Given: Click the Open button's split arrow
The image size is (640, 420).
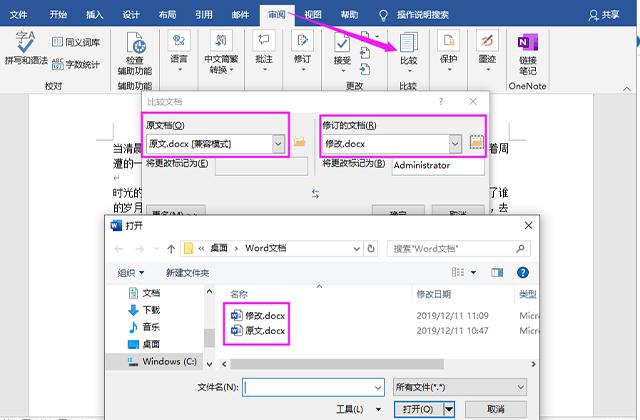Looking at the screenshot, I should (449, 409).
